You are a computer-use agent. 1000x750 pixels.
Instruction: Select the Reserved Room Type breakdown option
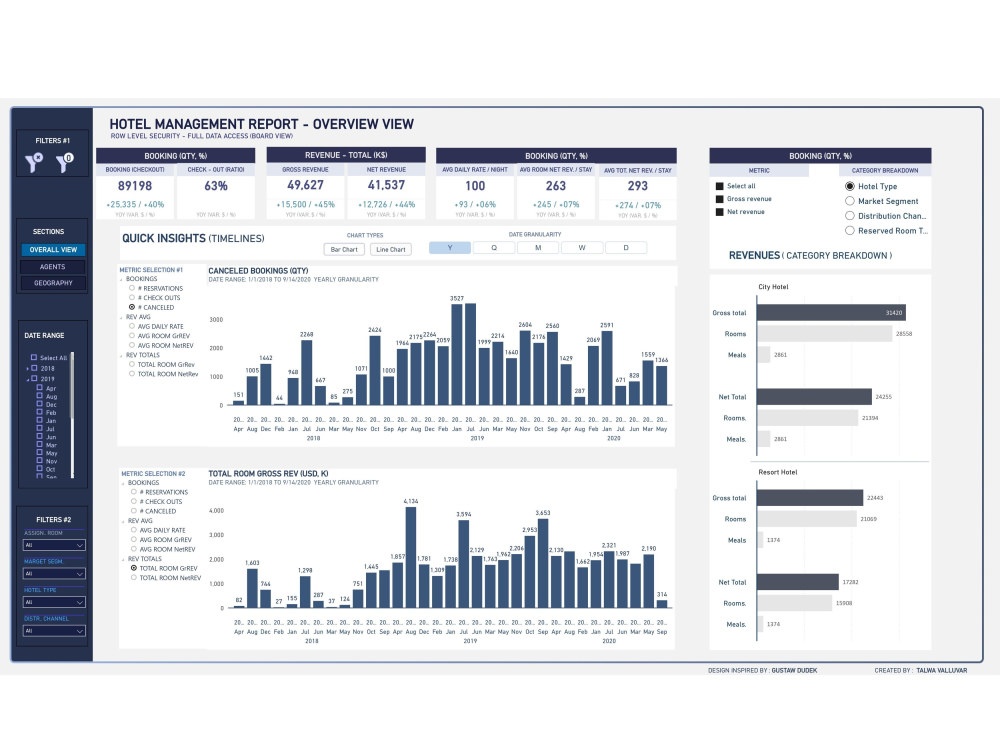(850, 231)
